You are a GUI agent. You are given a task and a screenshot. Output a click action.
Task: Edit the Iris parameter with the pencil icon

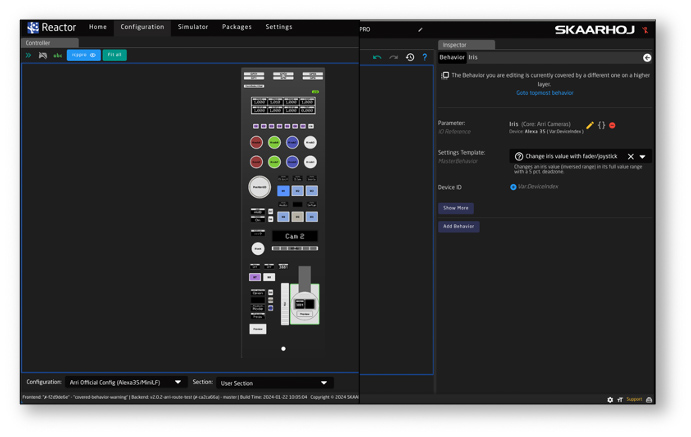coord(590,125)
